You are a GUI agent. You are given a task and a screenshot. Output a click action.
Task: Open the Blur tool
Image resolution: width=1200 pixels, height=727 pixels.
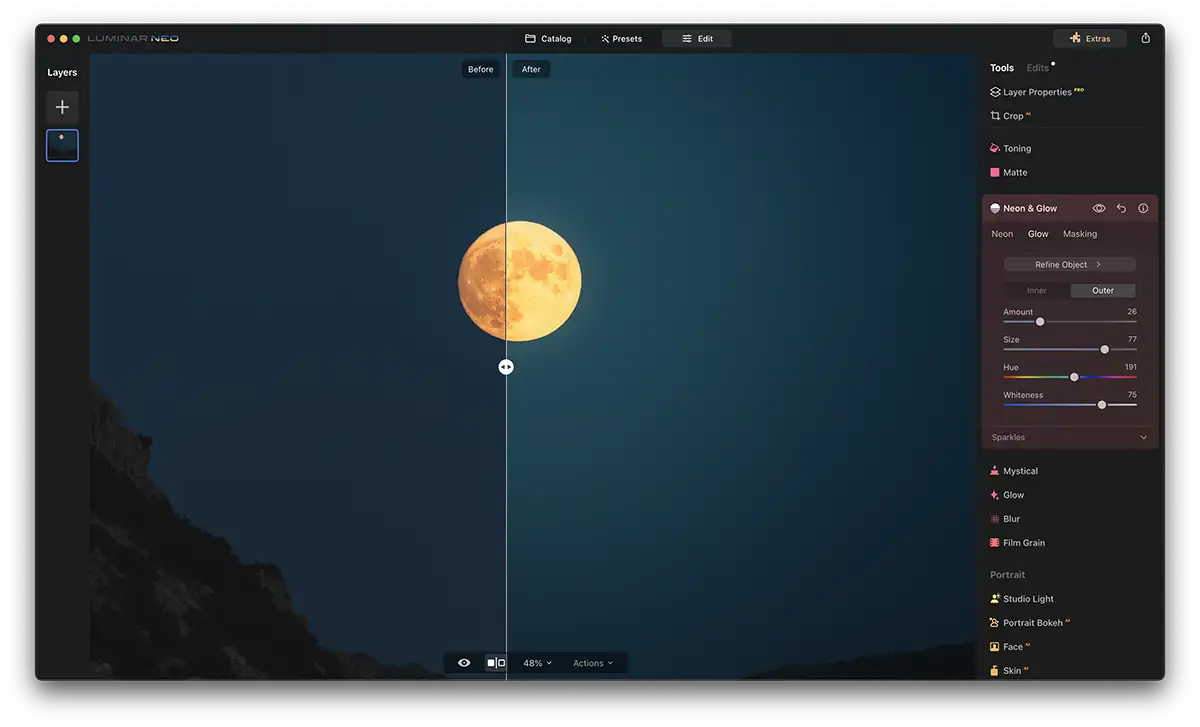[1005, 519]
